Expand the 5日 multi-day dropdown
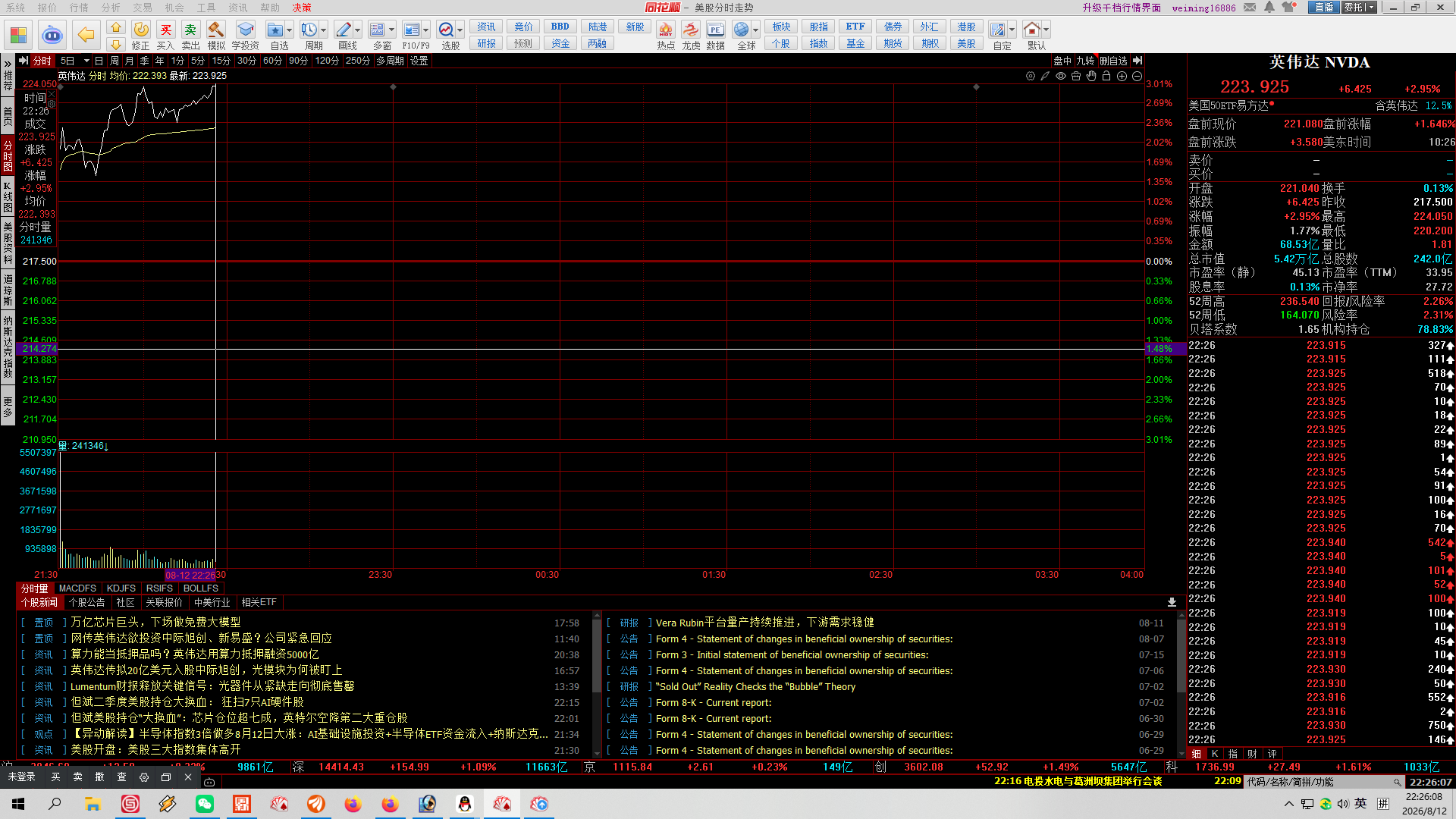The width and height of the screenshot is (1456, 819). pos(86,61)
